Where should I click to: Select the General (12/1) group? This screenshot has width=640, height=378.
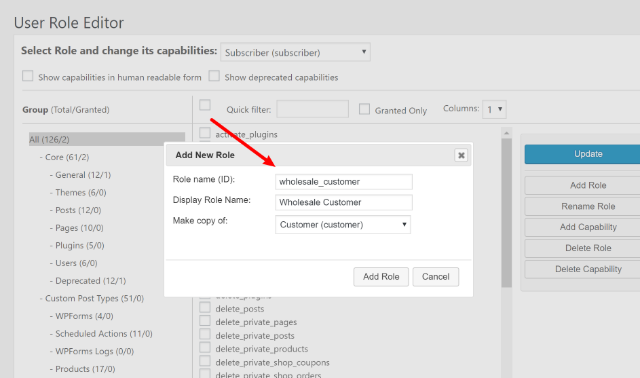83,175
